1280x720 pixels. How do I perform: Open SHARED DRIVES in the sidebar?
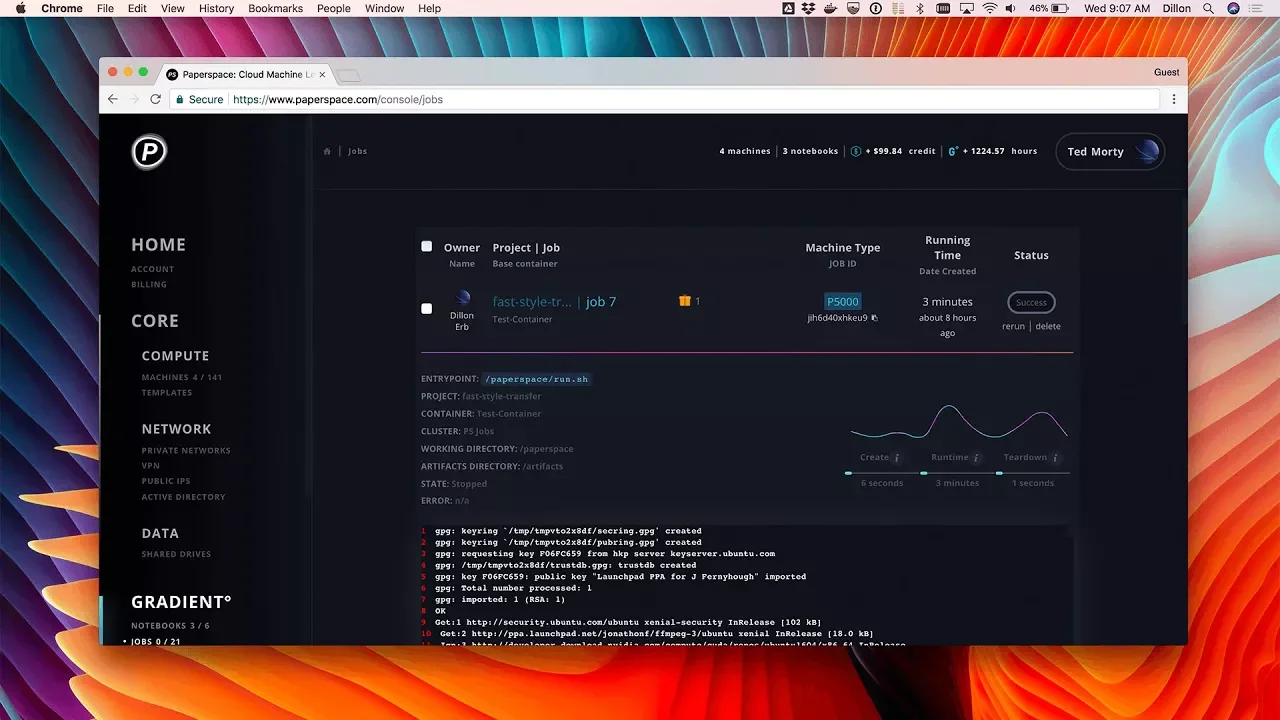pyautogui.click(x=176, y=554)
